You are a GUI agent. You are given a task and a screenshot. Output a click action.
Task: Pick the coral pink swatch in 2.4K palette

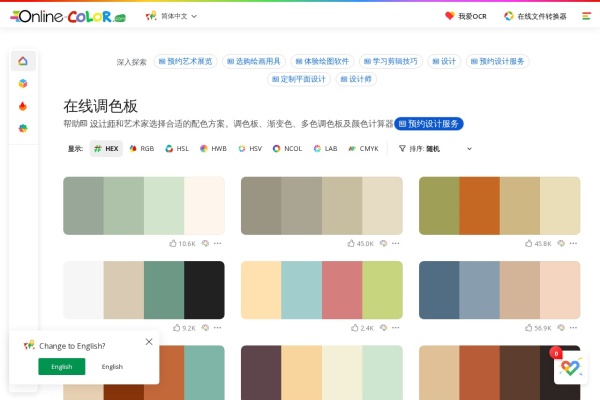[x=342, y=290]
